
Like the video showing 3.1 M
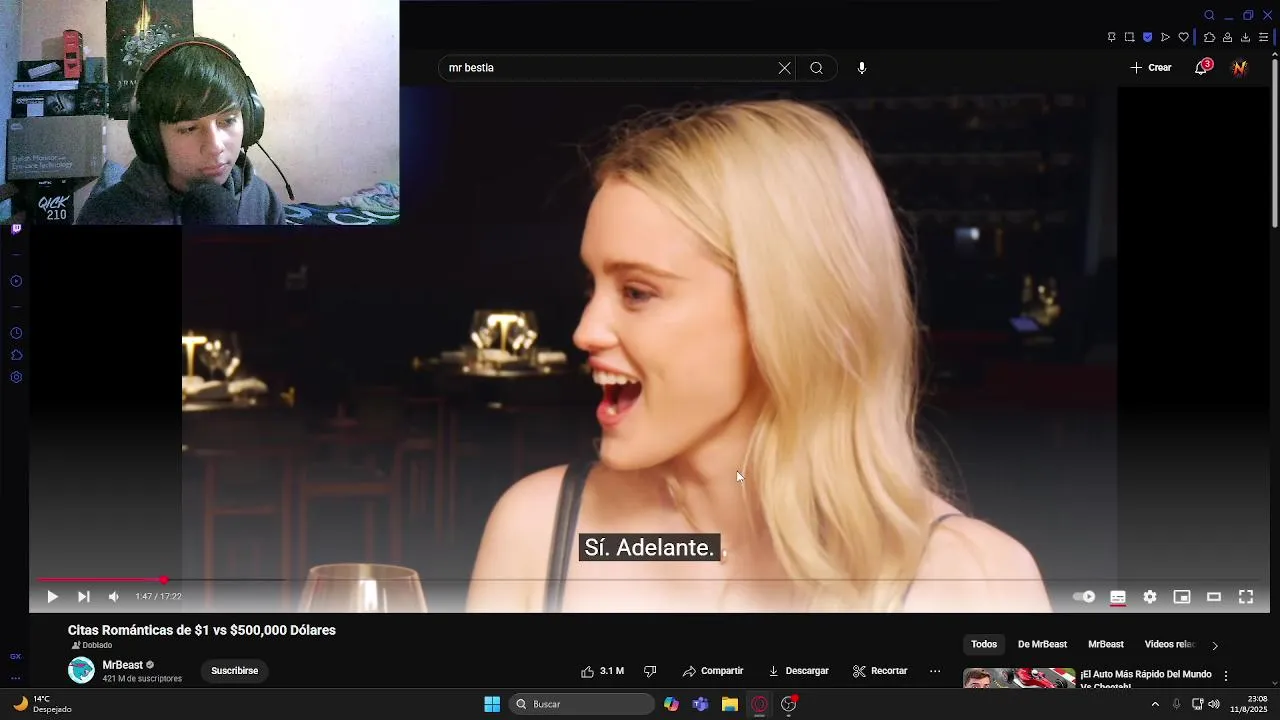click(x=602, y=671)
